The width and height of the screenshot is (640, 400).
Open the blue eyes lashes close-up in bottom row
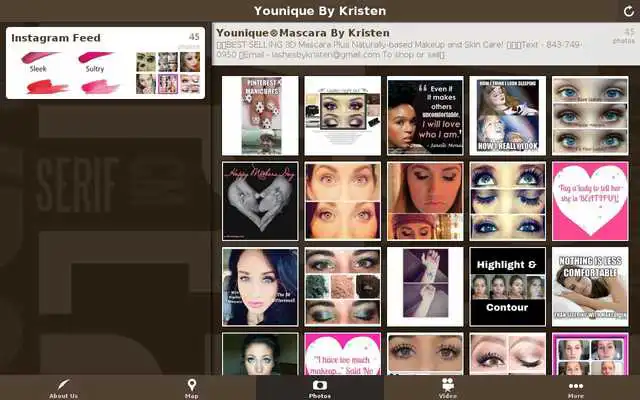click(425, 354)
